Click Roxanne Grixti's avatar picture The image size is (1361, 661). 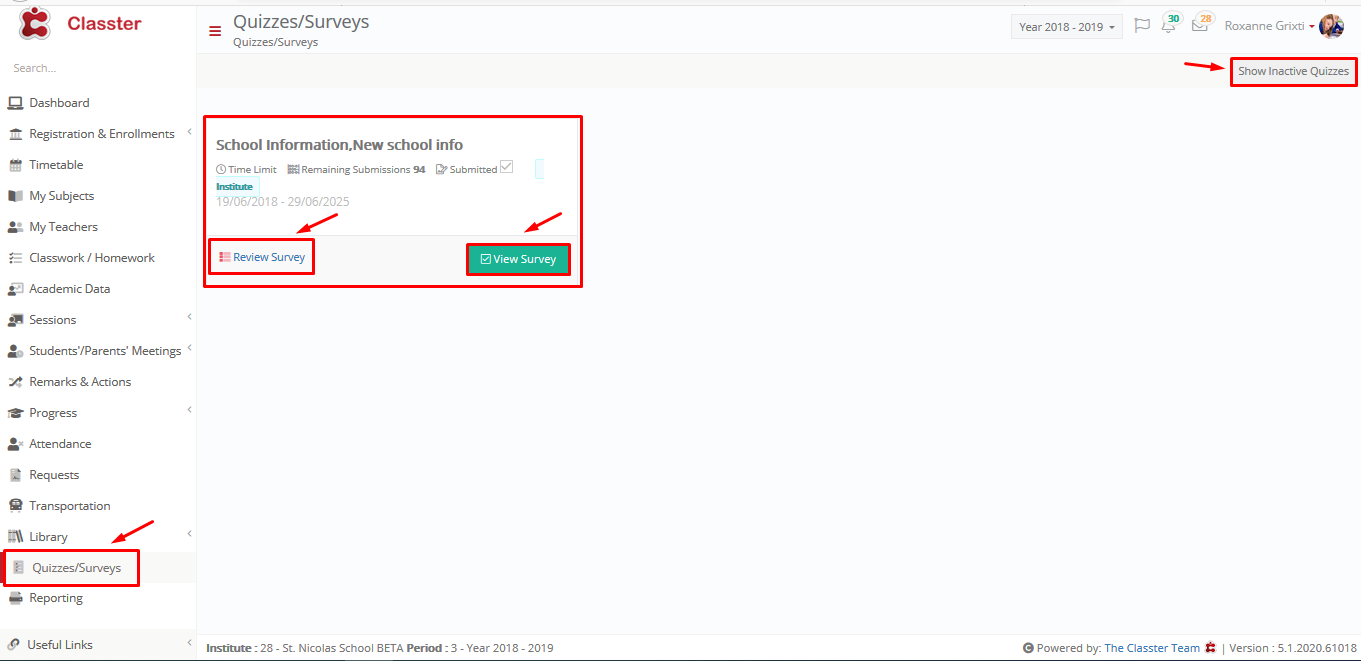pos(1331,27)
